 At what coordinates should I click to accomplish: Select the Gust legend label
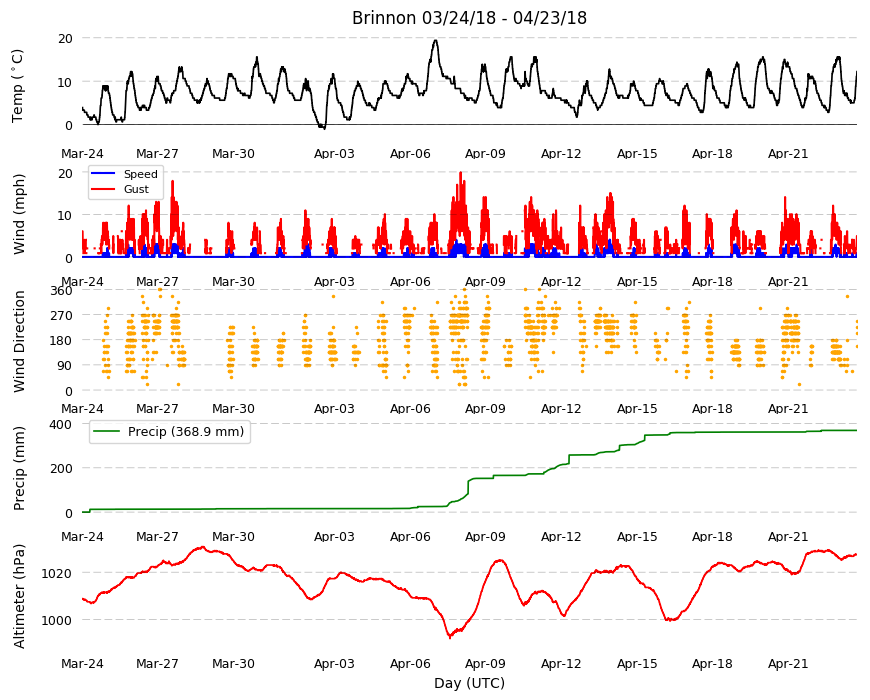click(136, 189)
